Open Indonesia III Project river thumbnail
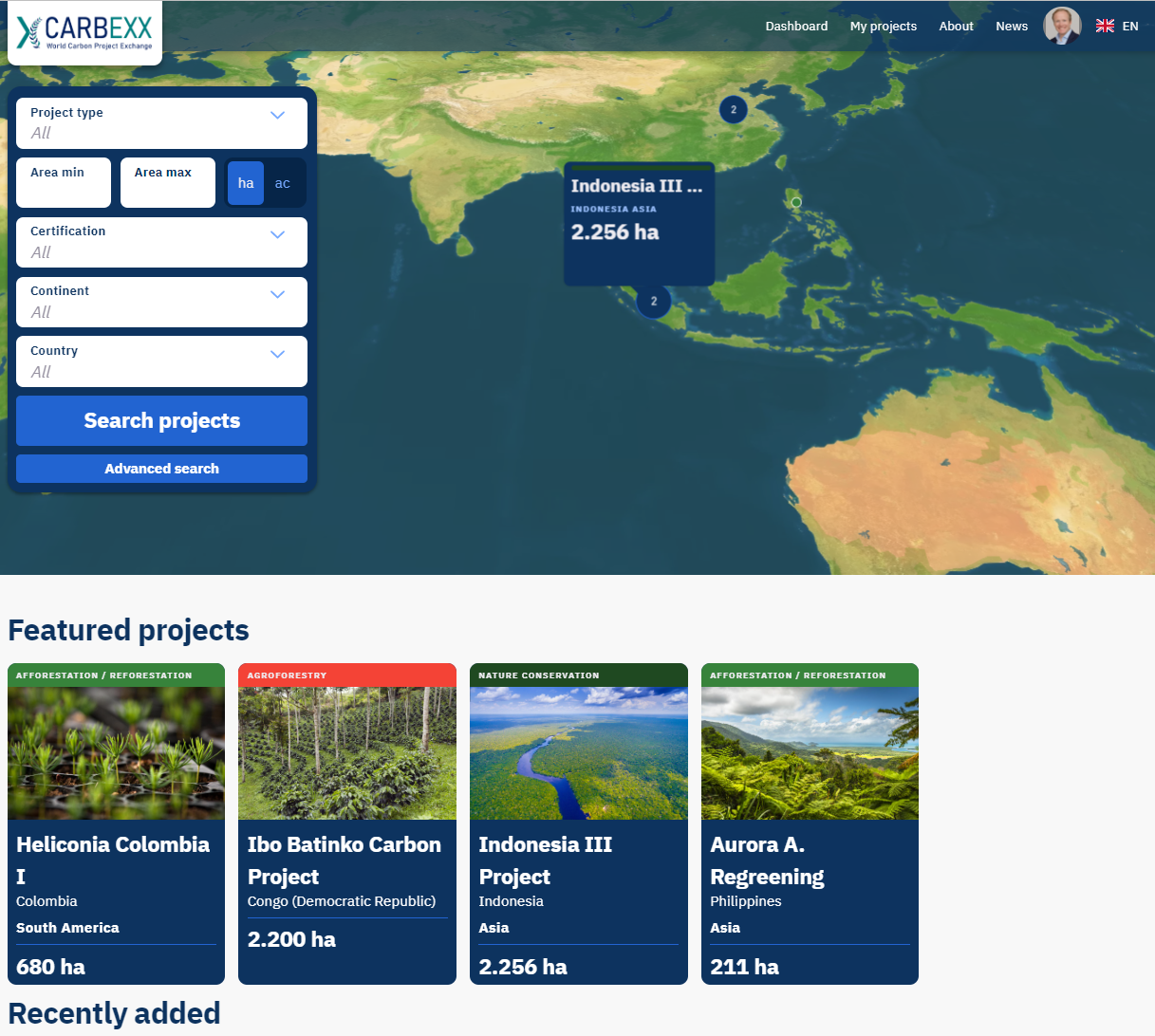This screenshot has height=1036, width=1155. (x=579, y=753)
